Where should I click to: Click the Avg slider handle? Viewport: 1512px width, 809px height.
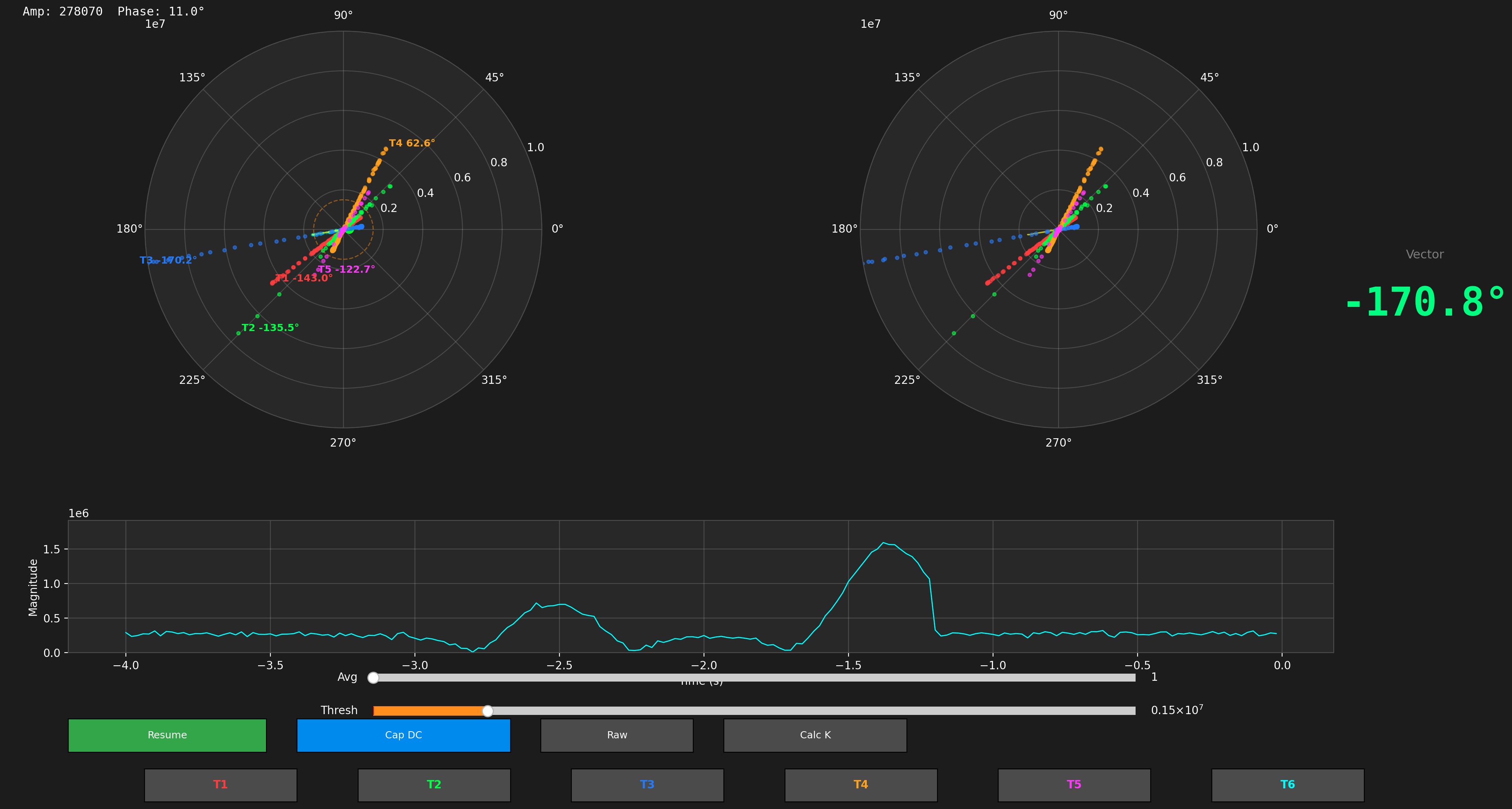point(373,678)
